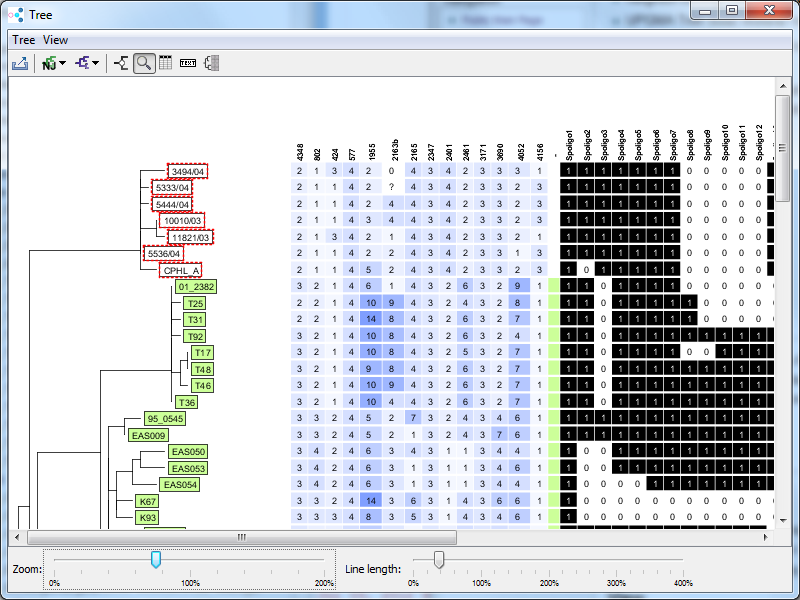Open the View menu
Viewport: 800px width, 600px height.
point(56,40)
